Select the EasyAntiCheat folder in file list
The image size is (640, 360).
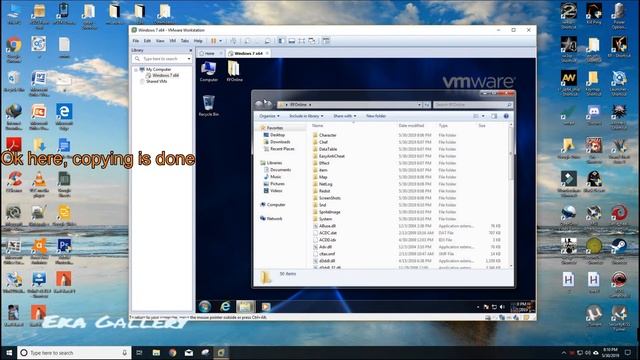point(329,156)
